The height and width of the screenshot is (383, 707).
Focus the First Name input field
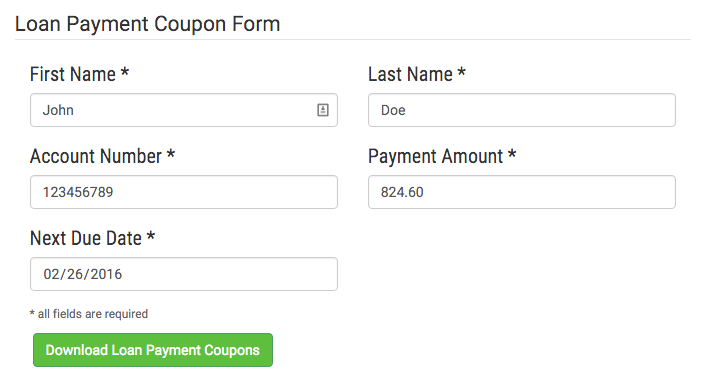pos(184,110)
